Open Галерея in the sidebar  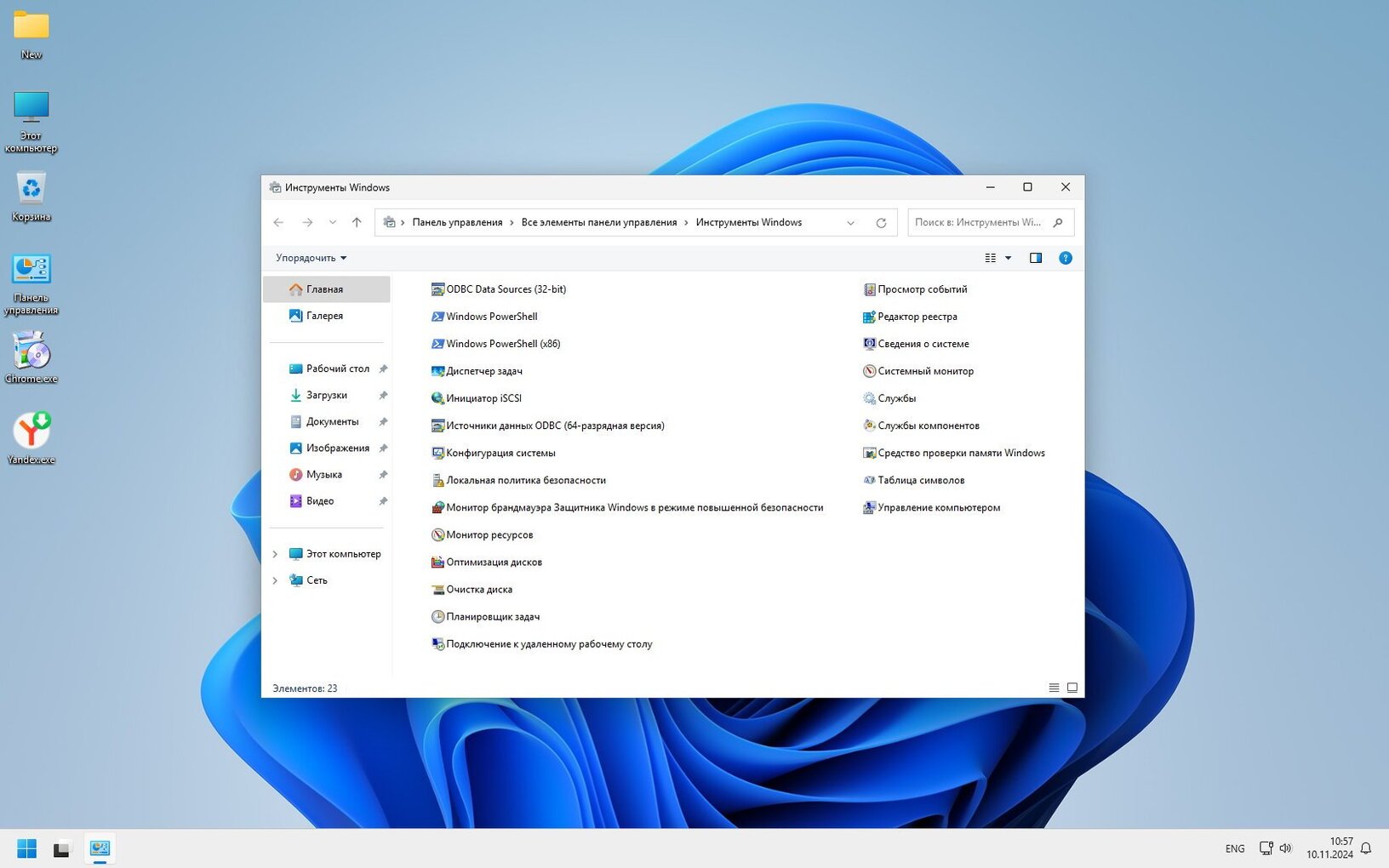(327, 316)
